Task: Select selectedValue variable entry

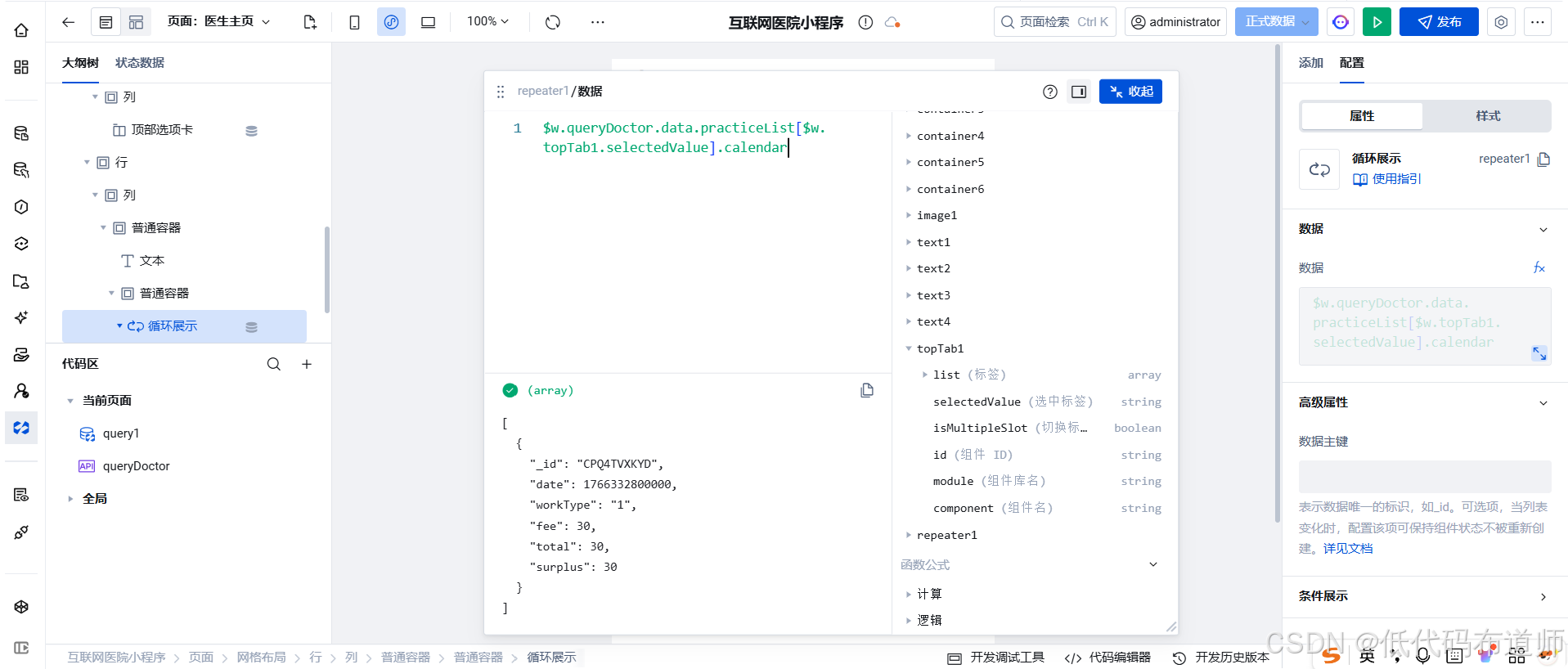Action: [x=977, y=402]
